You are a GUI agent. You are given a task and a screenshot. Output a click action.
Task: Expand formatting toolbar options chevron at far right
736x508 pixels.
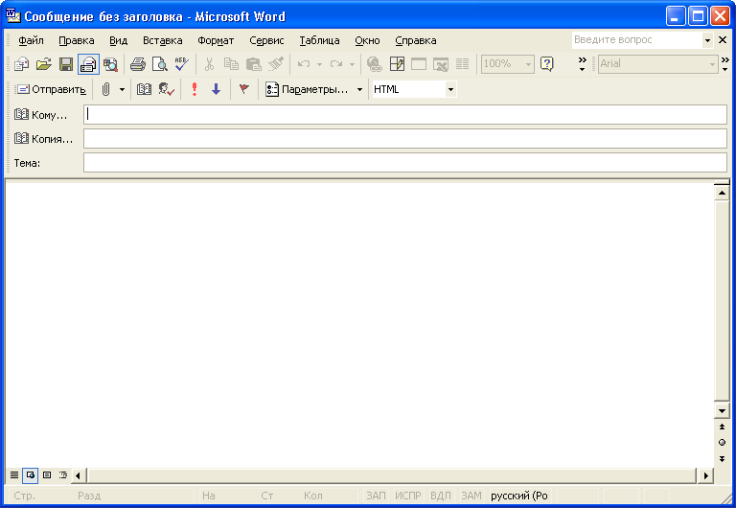725,64
